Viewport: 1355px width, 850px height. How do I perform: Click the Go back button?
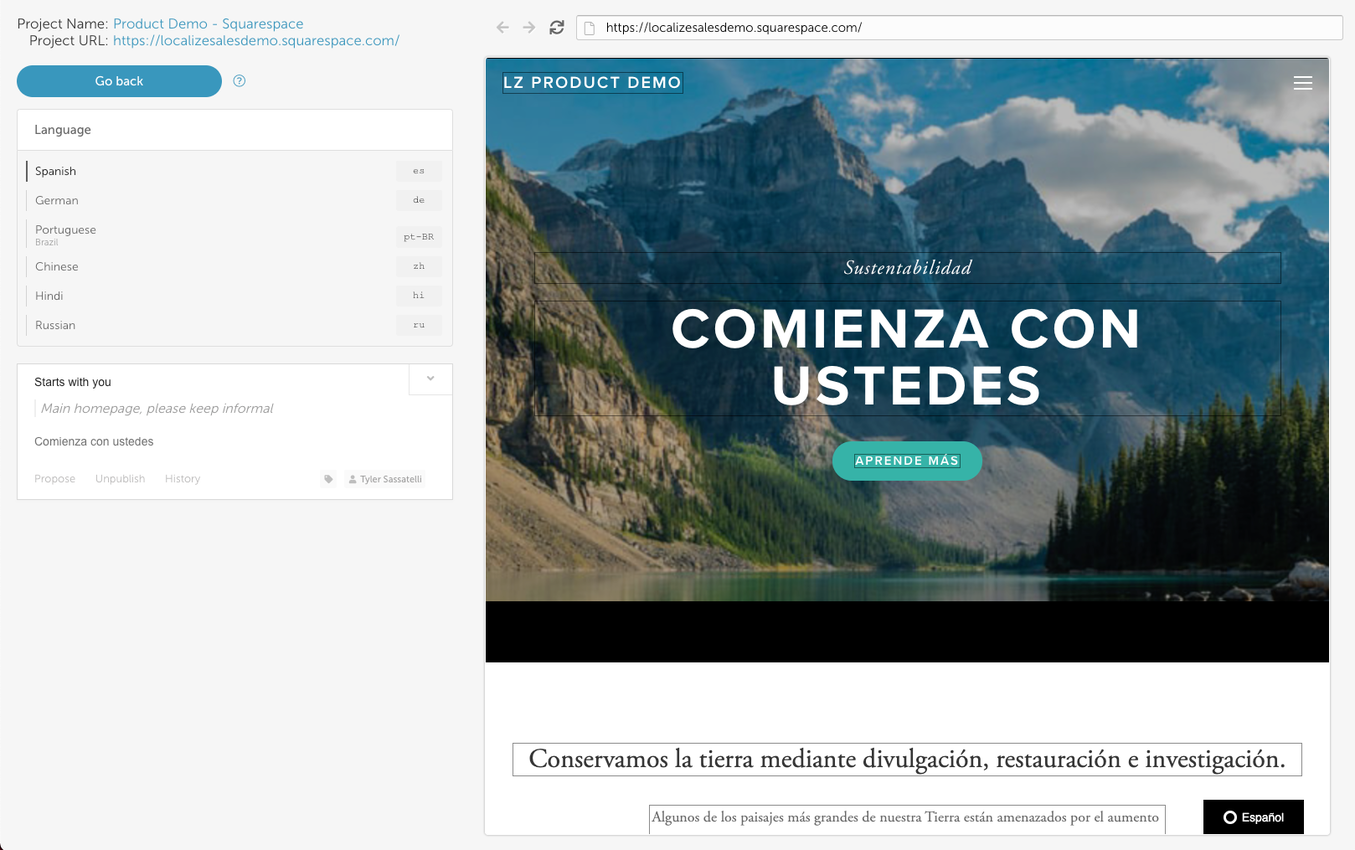119,81
